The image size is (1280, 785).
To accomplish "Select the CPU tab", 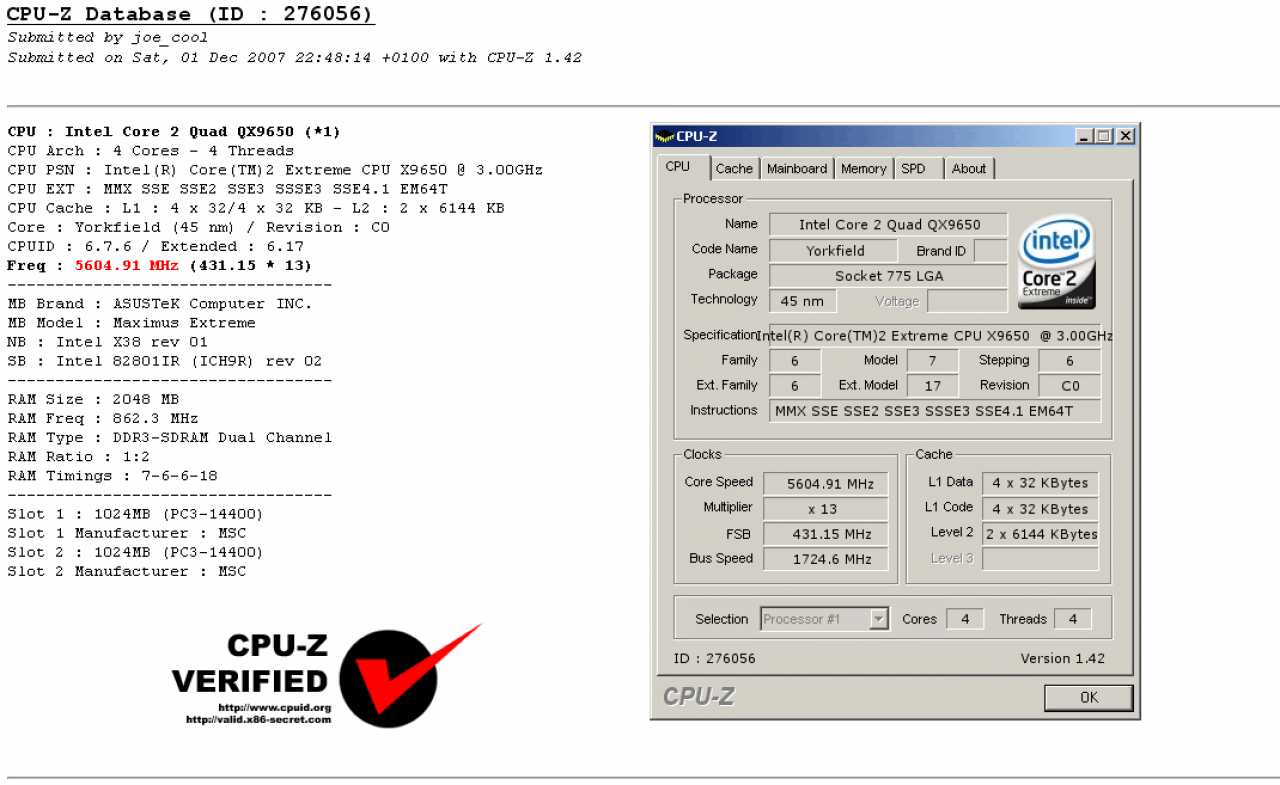I will tap(679, 167).
